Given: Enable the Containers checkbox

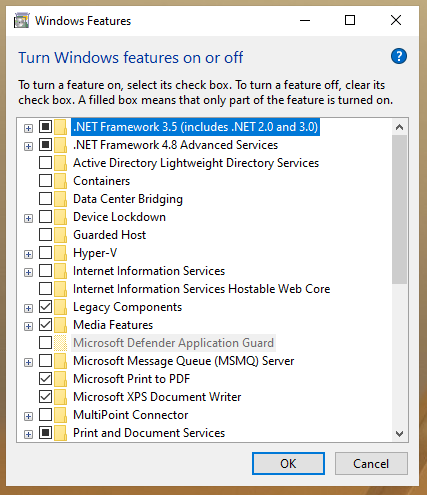Looking at the screenshot, I should click(x=45, y=181).
